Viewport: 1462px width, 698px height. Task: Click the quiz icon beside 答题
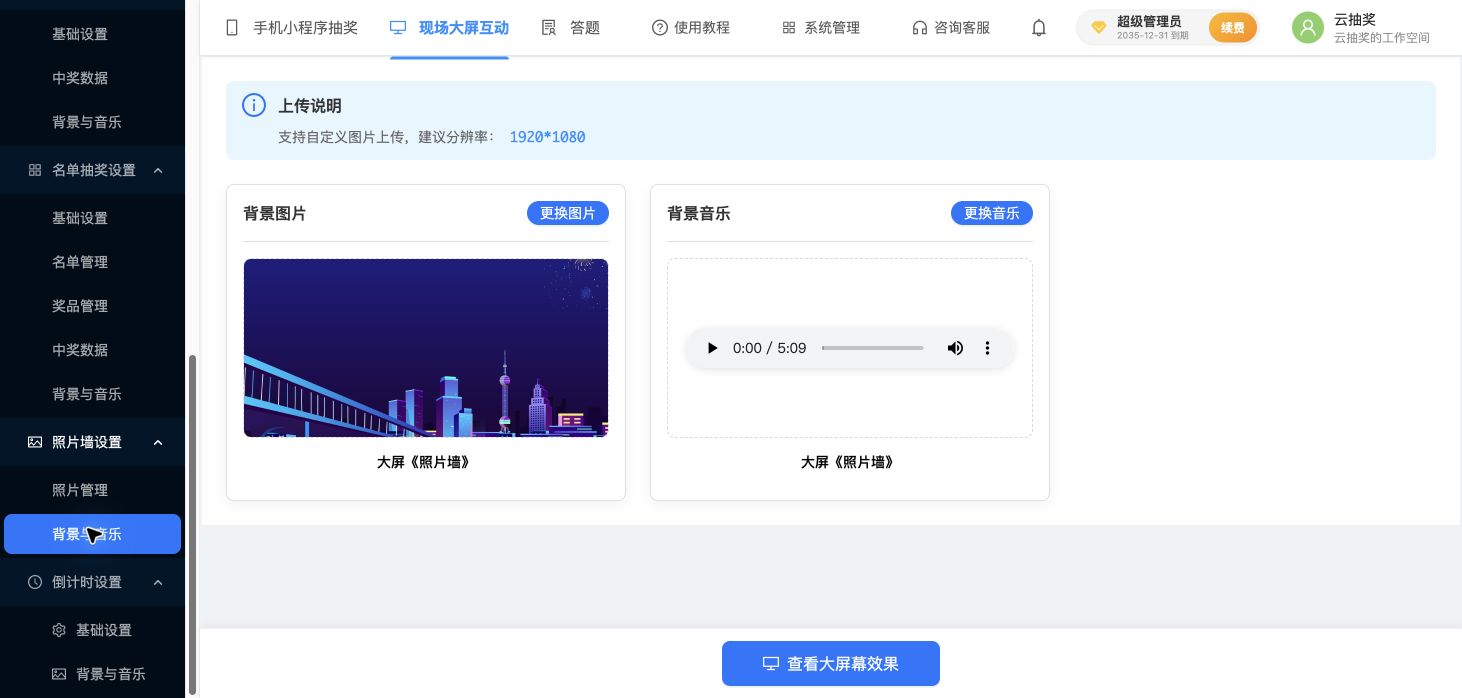point(549,28)
